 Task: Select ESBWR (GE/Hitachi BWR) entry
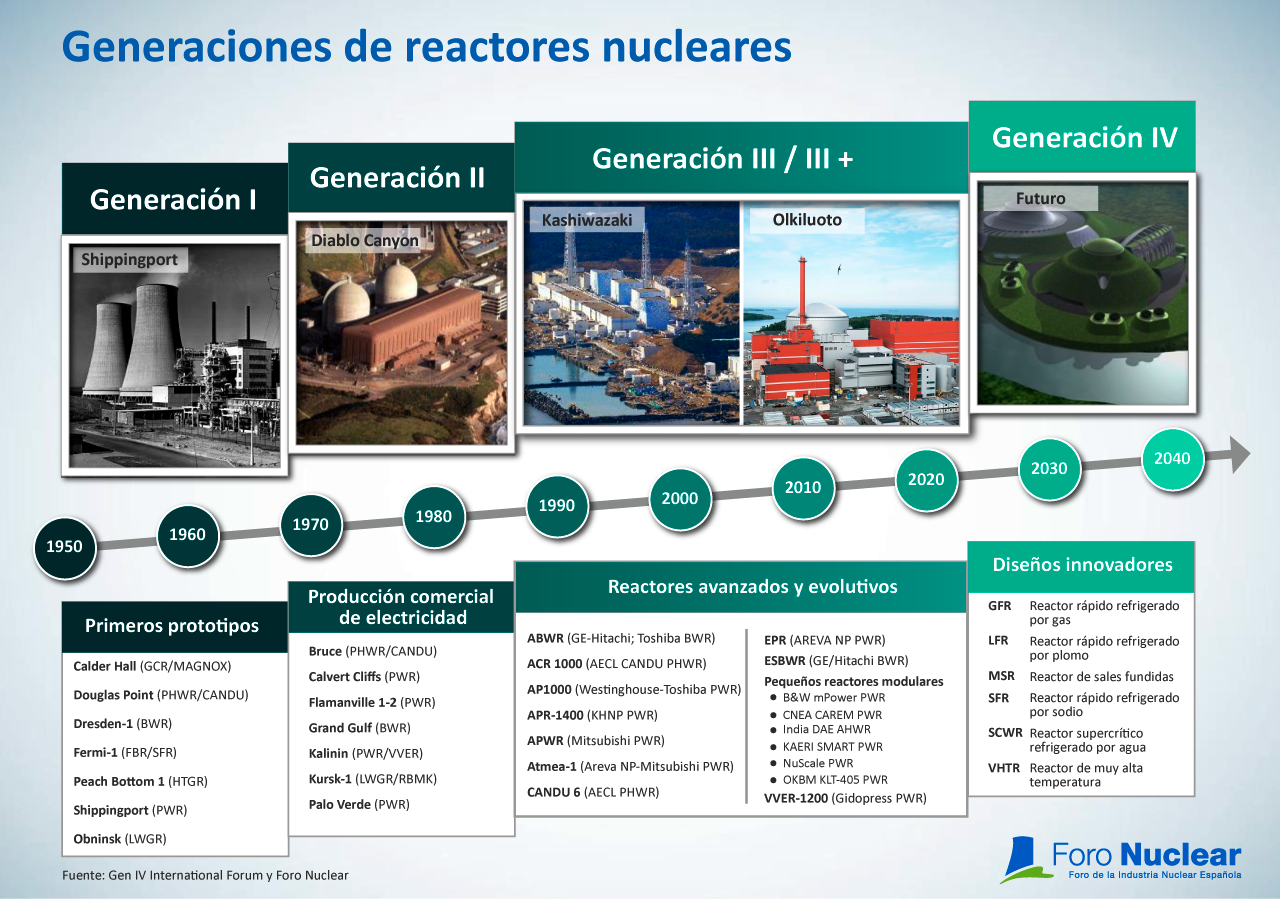coord(836,661)
